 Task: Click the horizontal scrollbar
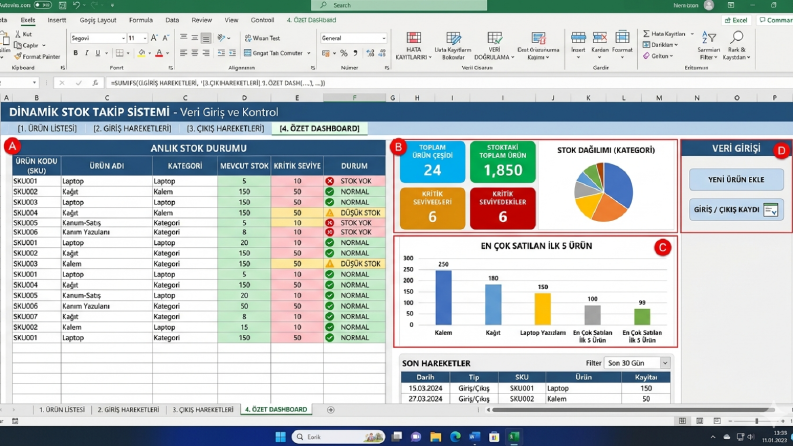(x=631, y=410)
